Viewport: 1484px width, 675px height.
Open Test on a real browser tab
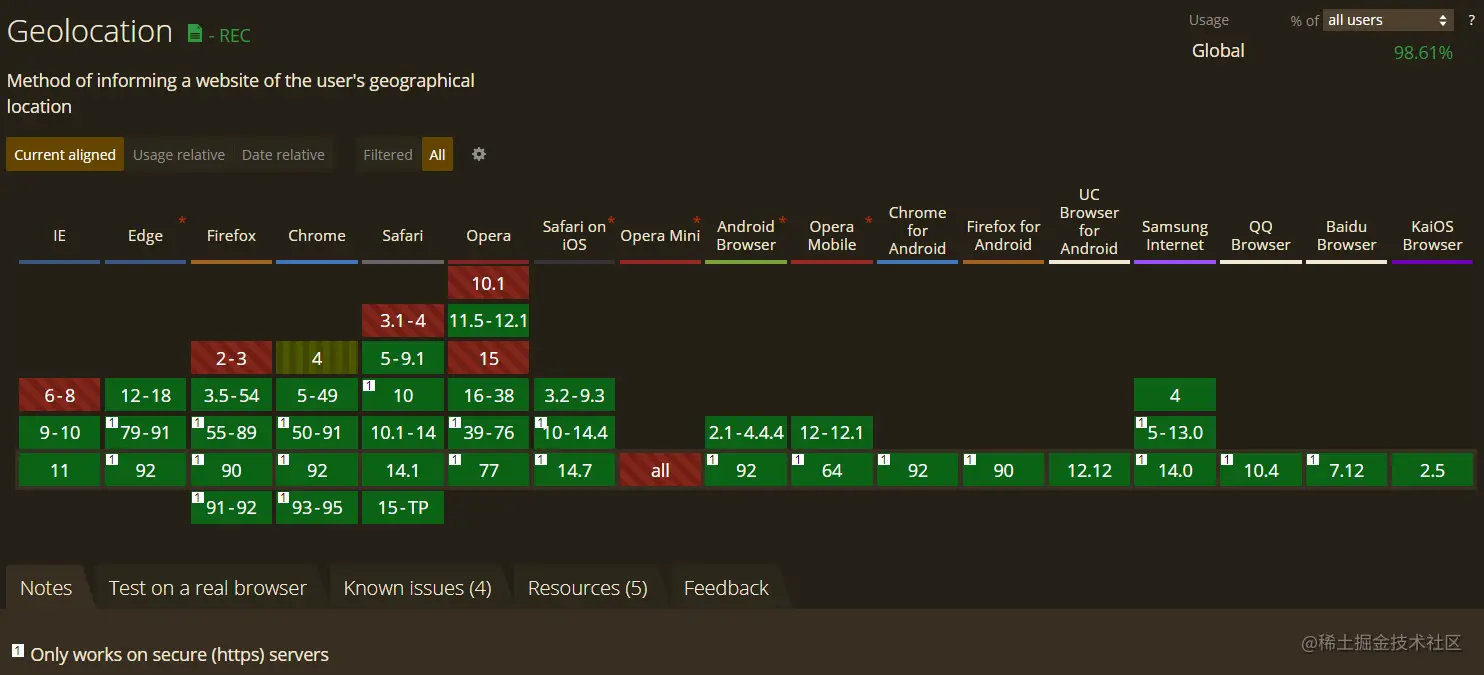point(208,588)
